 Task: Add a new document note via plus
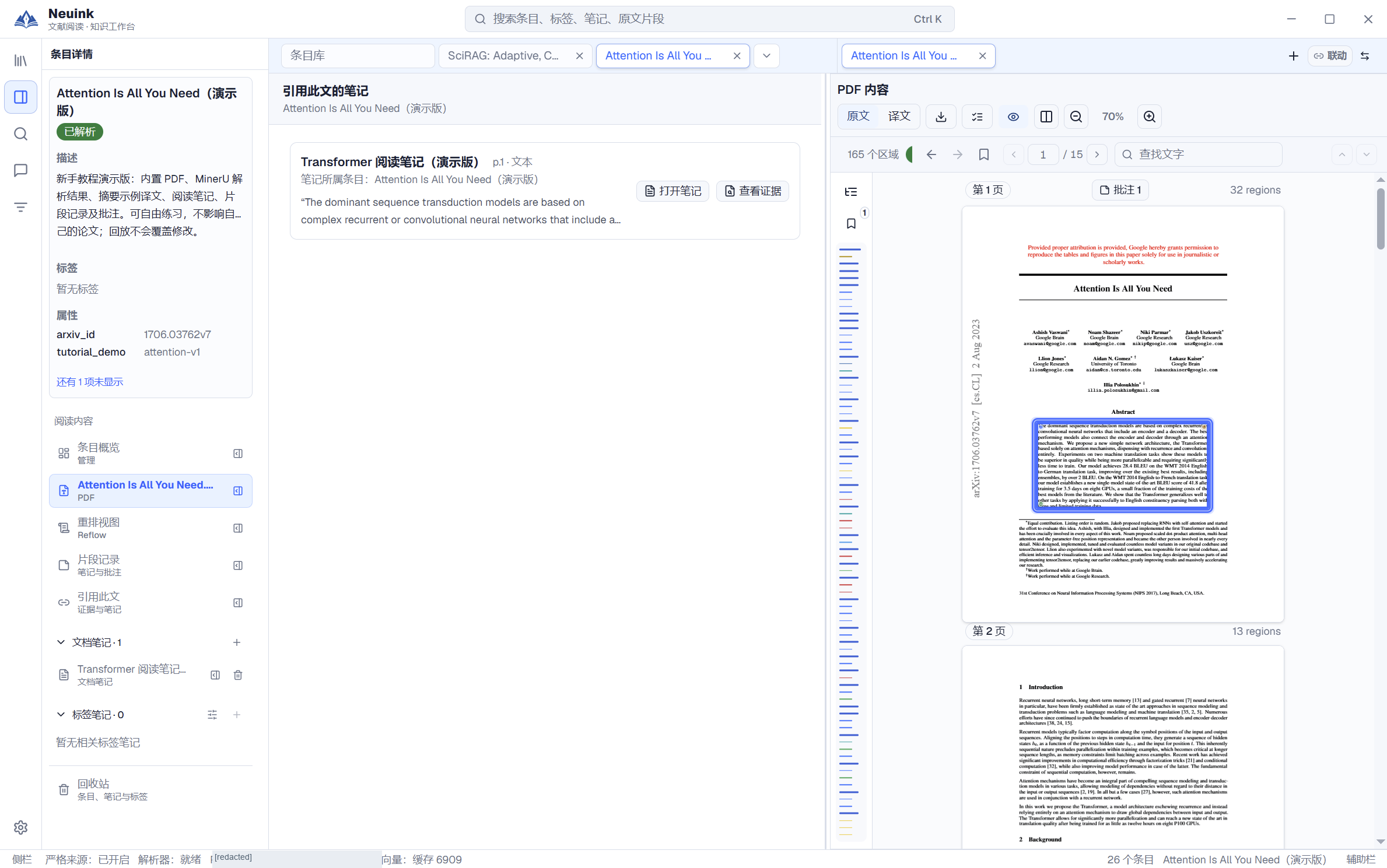click(x=237, y=642)
